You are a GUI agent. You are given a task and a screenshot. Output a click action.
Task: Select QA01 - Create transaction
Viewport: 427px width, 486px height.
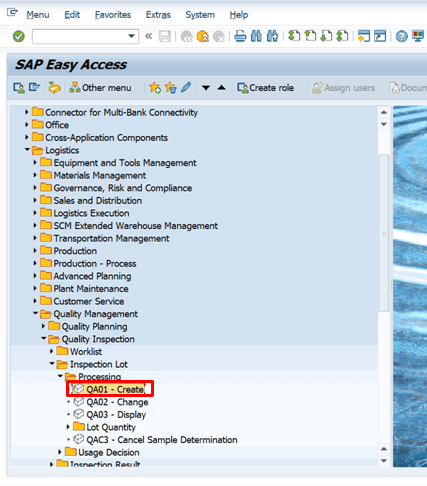point(115,389)
